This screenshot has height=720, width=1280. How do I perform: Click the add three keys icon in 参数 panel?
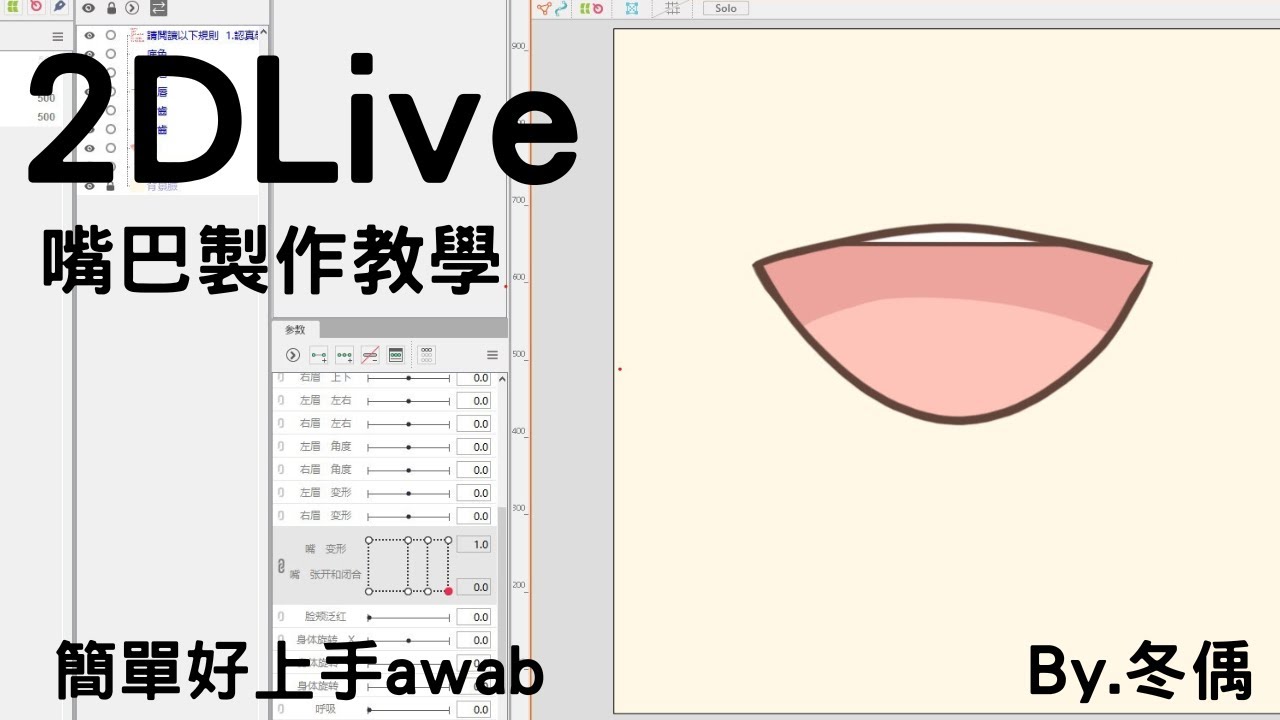(x=344, y=355)
